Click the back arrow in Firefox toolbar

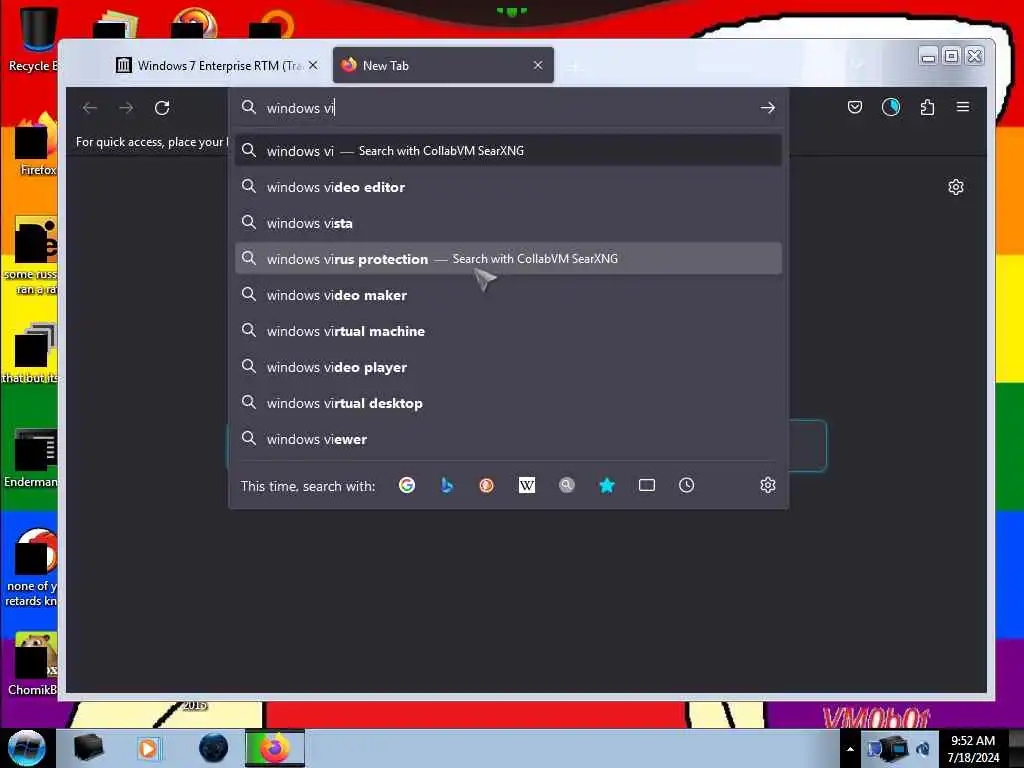tap(90, 108)
